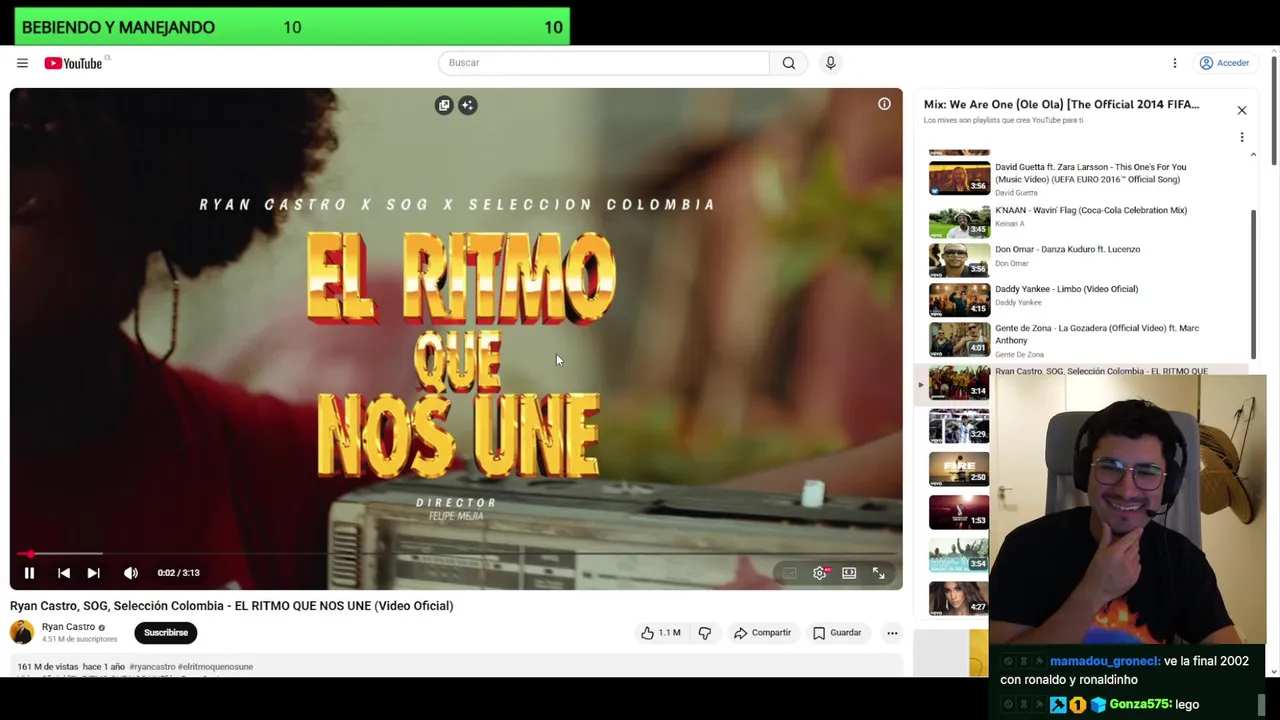Open the Ryan Castro channel name link
The image size is (1280, 720).
(x=68, y=627)
